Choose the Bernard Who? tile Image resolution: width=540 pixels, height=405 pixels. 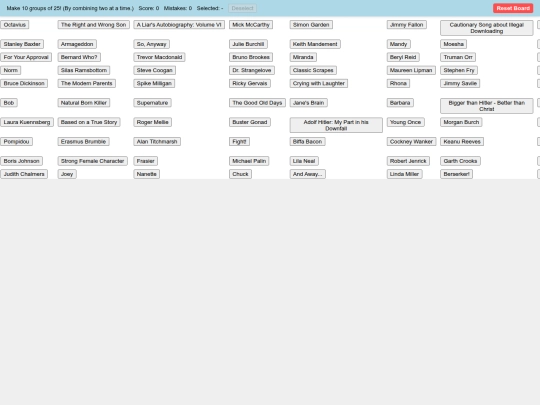coord(79,57)
